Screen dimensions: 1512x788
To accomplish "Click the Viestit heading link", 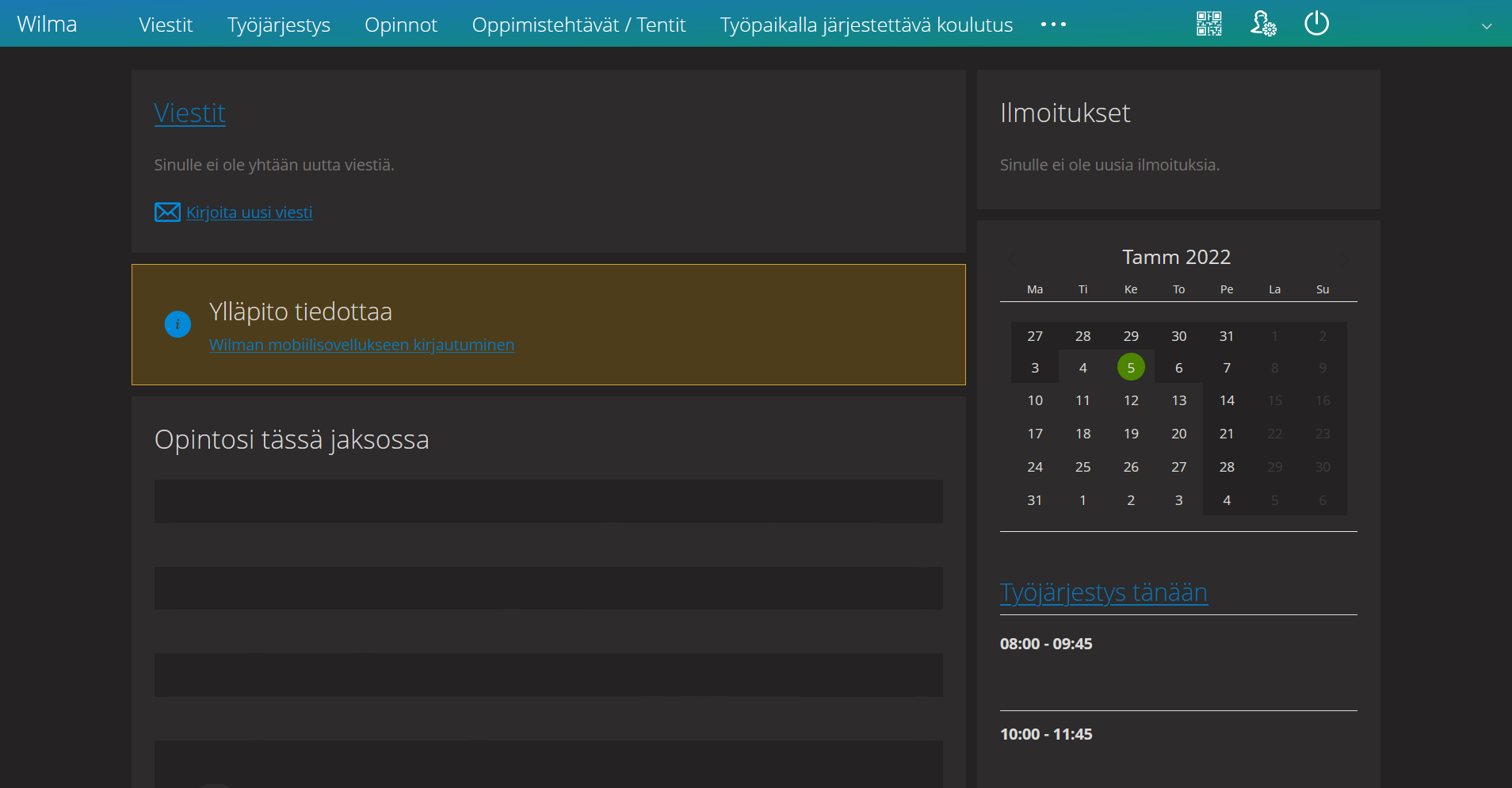I will [190, 113].
